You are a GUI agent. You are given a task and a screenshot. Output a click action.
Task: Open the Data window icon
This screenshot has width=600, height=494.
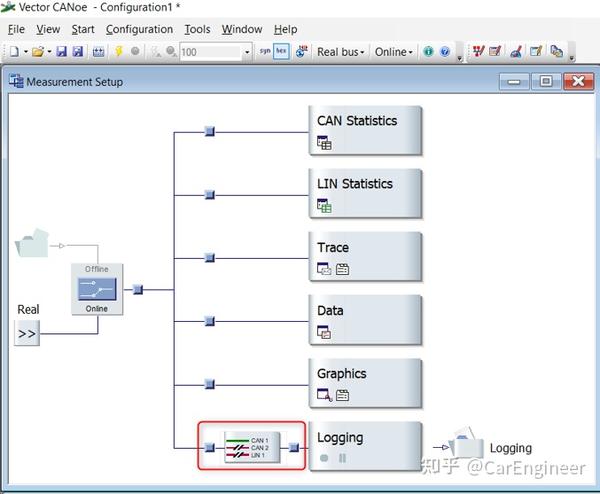click(324, 332)
